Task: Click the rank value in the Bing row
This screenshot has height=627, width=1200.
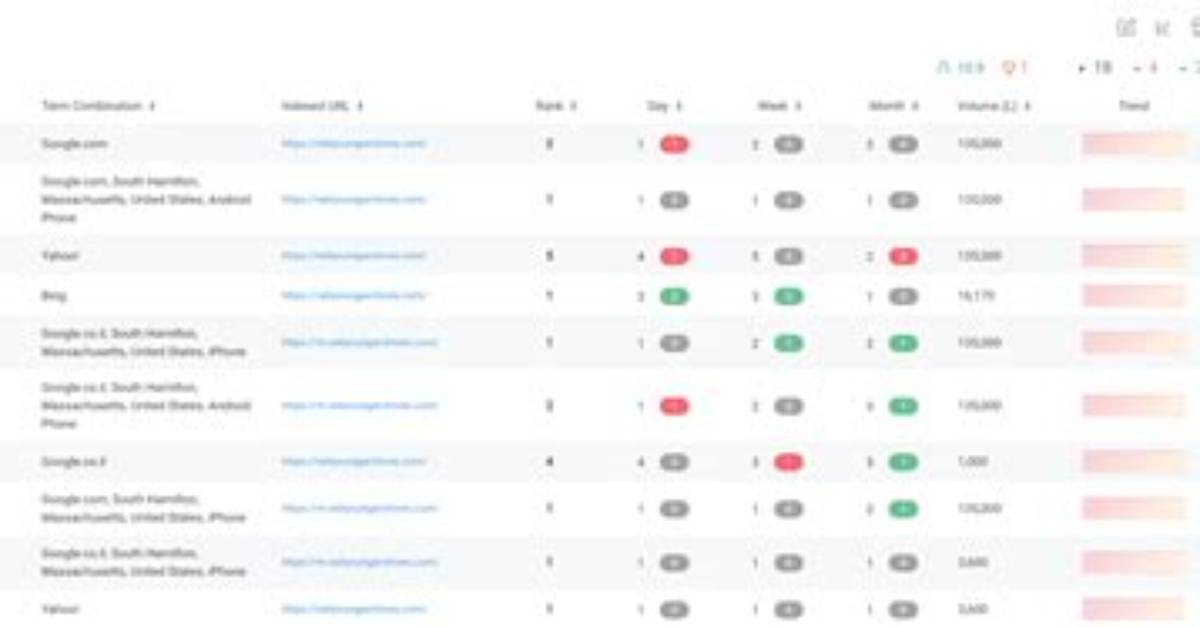Action: click(x=549, y=296)
